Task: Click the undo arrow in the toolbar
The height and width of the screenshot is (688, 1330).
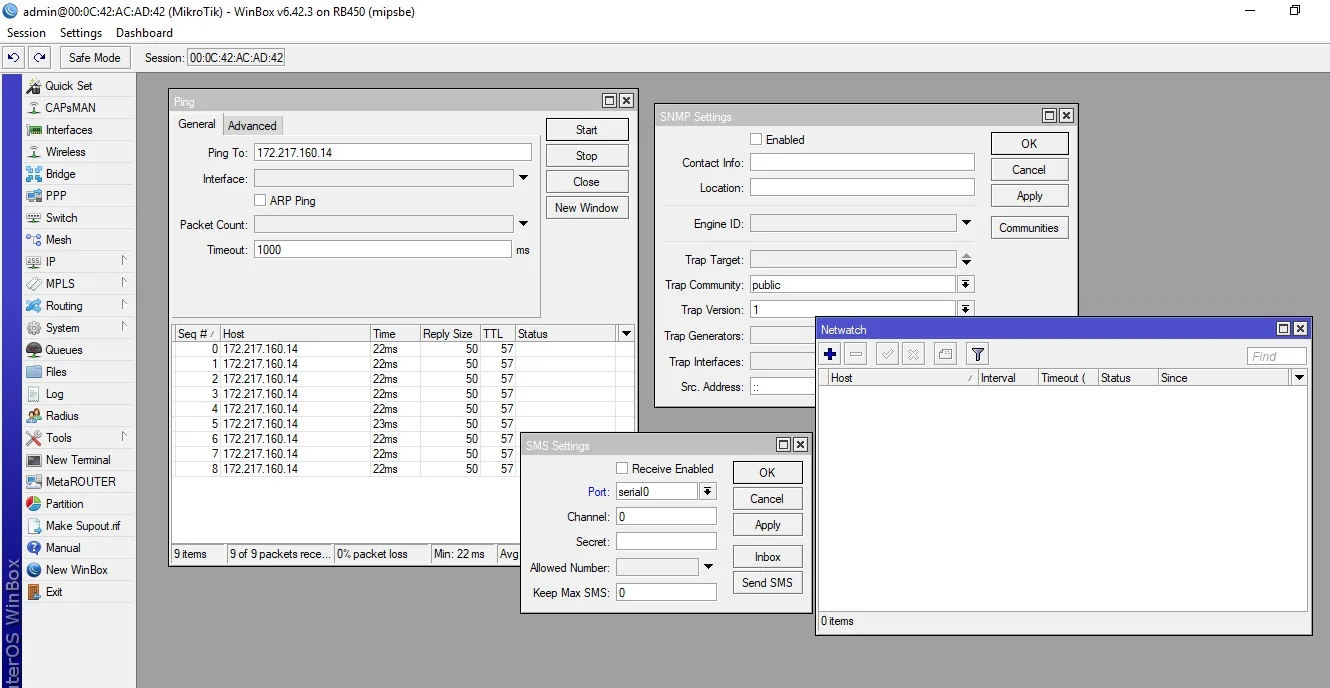Action: click(x=14, y=58)
